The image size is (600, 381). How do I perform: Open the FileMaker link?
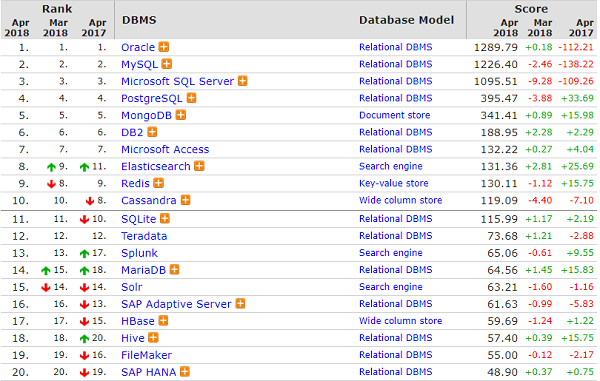[147, 355]
